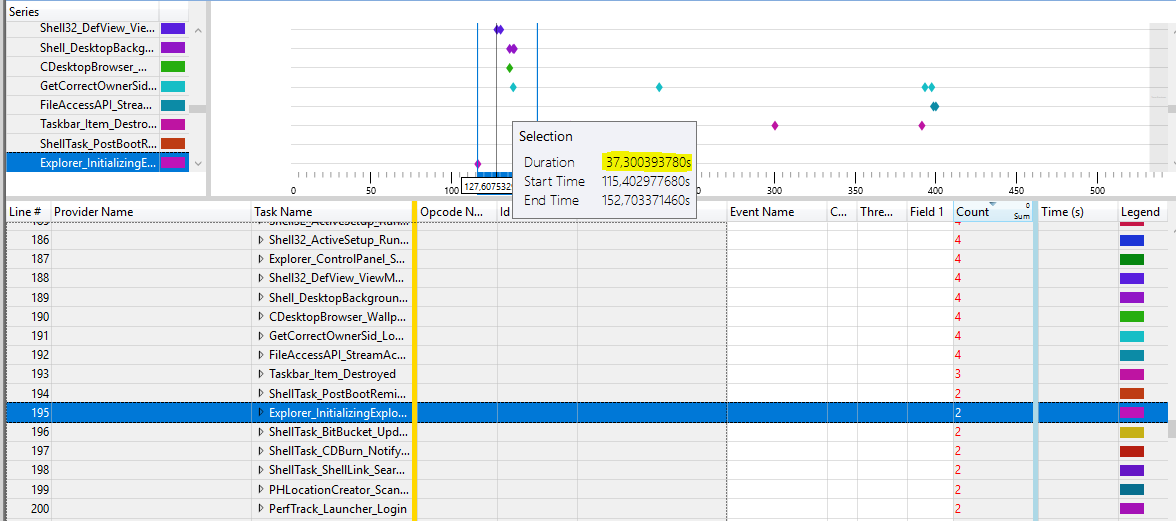Expand the Taskbar_Item_Destroyed task row
This screenshot has height=521, width=1176.
tap(261, 373)
